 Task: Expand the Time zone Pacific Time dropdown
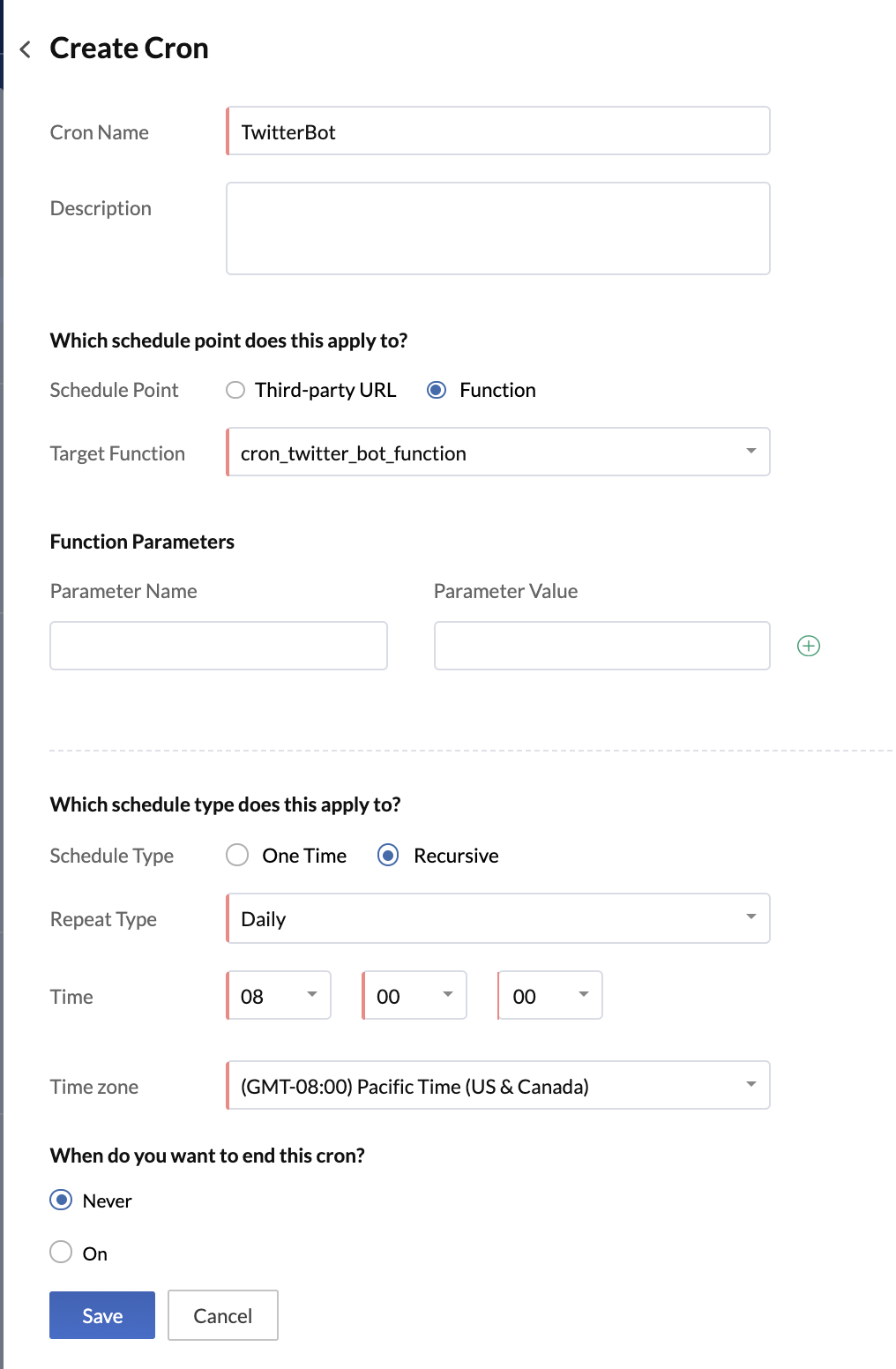(498, 1085)
